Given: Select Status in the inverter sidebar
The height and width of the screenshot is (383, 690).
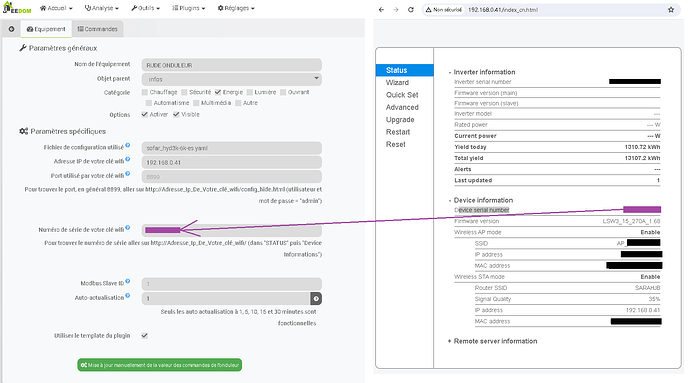Looking at the screenshot, I should click(x=405, y=70).
